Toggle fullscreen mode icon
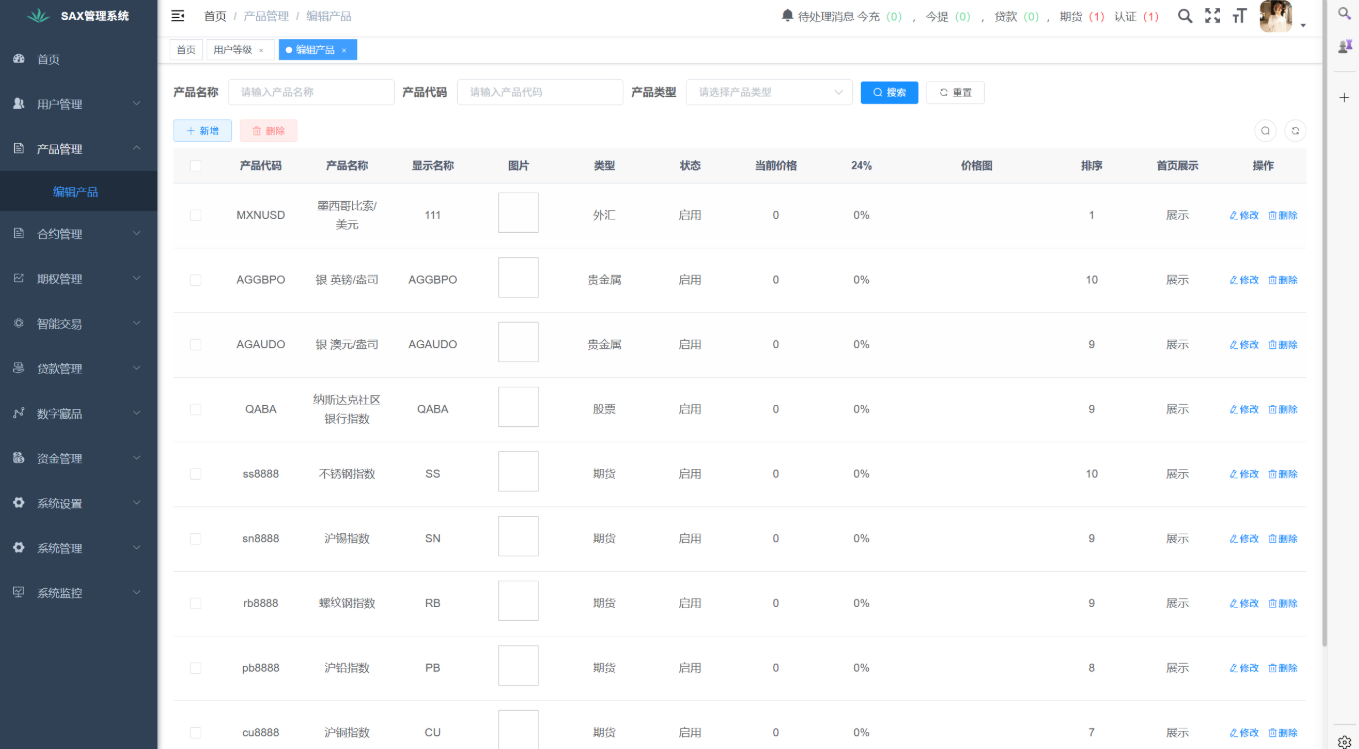This screenshot has width=1359, height=749. pos(1212,16)
